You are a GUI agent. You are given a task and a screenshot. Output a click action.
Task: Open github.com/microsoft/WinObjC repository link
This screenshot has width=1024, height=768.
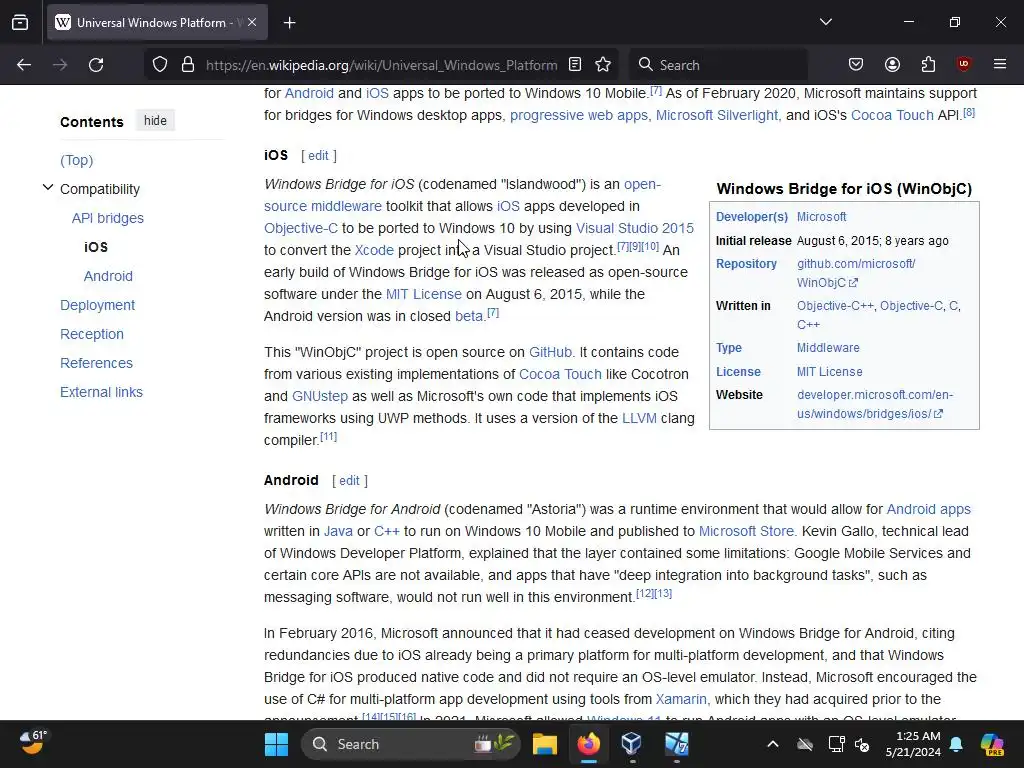point(856,273)
